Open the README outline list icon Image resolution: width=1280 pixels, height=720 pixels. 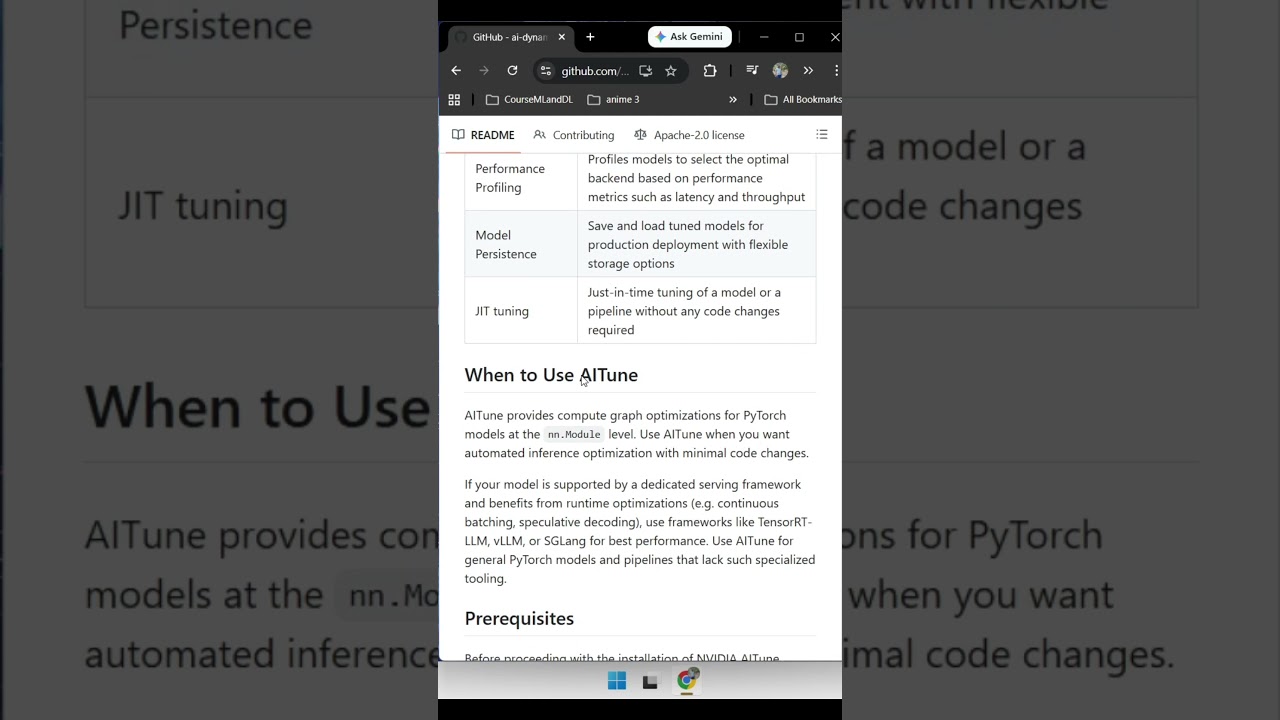pos(822,135)
